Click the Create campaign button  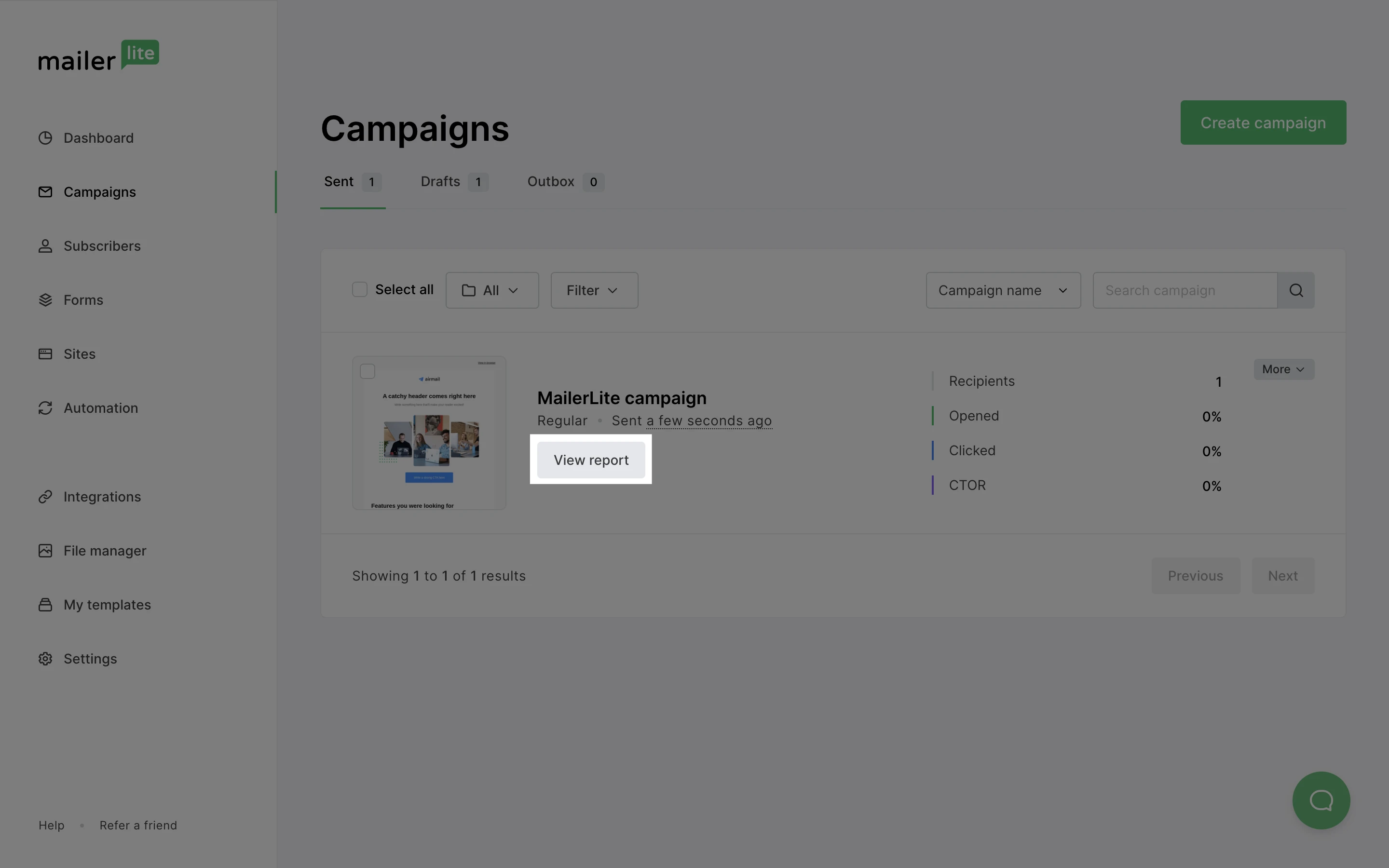[x=1263, y=123]
